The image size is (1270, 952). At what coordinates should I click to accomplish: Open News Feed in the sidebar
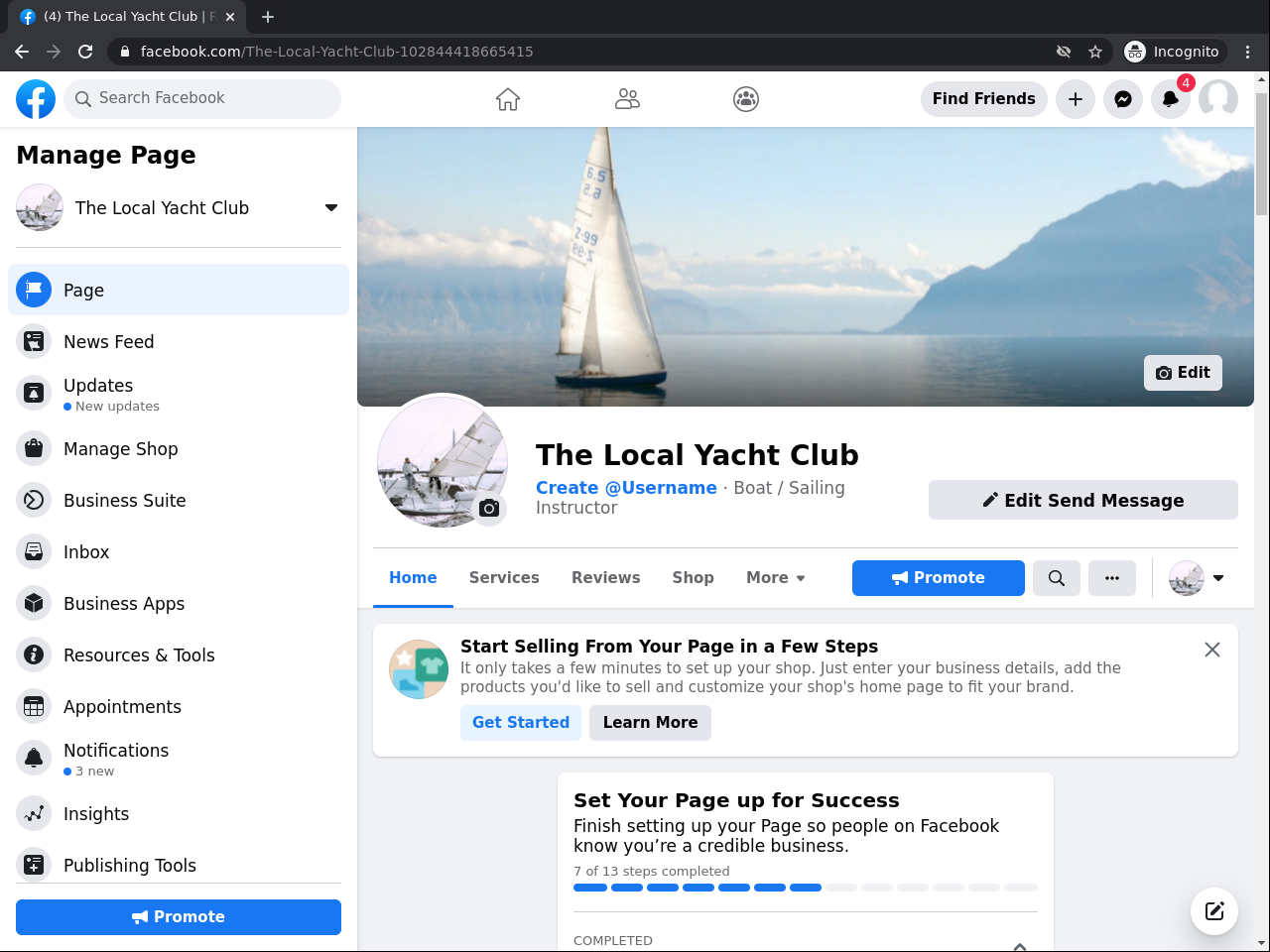point(179,341)
